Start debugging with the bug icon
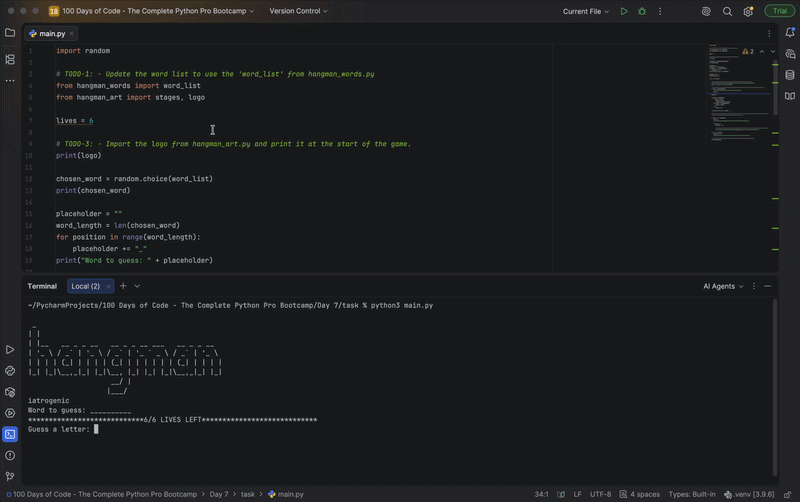 (x=642, y=11)
